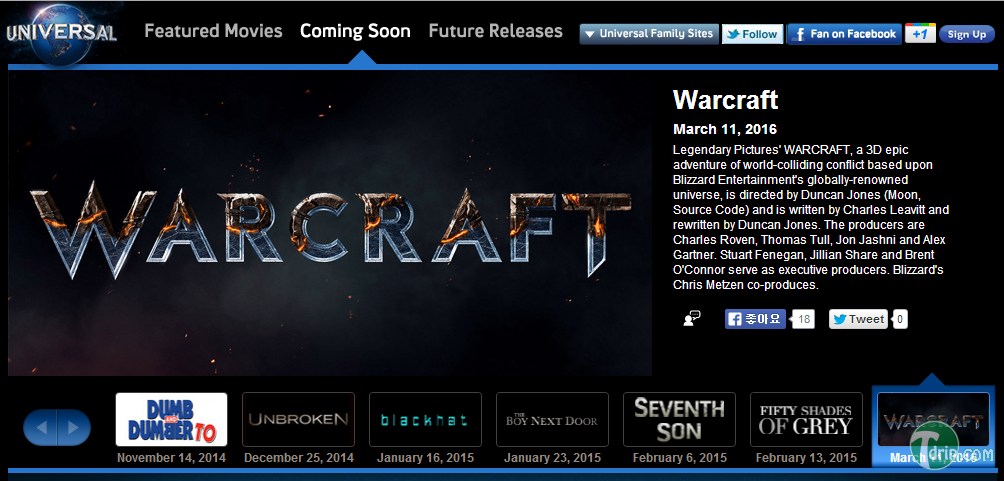Viewport: 1004px width, 481px height.
Task: Switch to Future Releases tab
Action: coord(496,31)
